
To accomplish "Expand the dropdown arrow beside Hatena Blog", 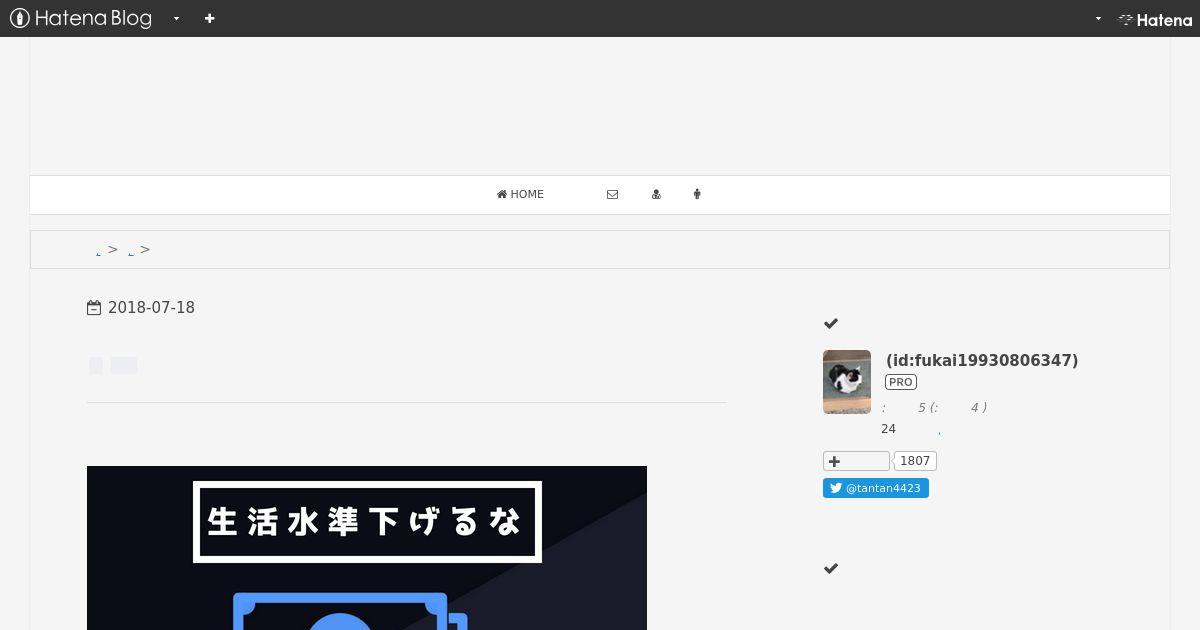I will [x=176, y=18].
